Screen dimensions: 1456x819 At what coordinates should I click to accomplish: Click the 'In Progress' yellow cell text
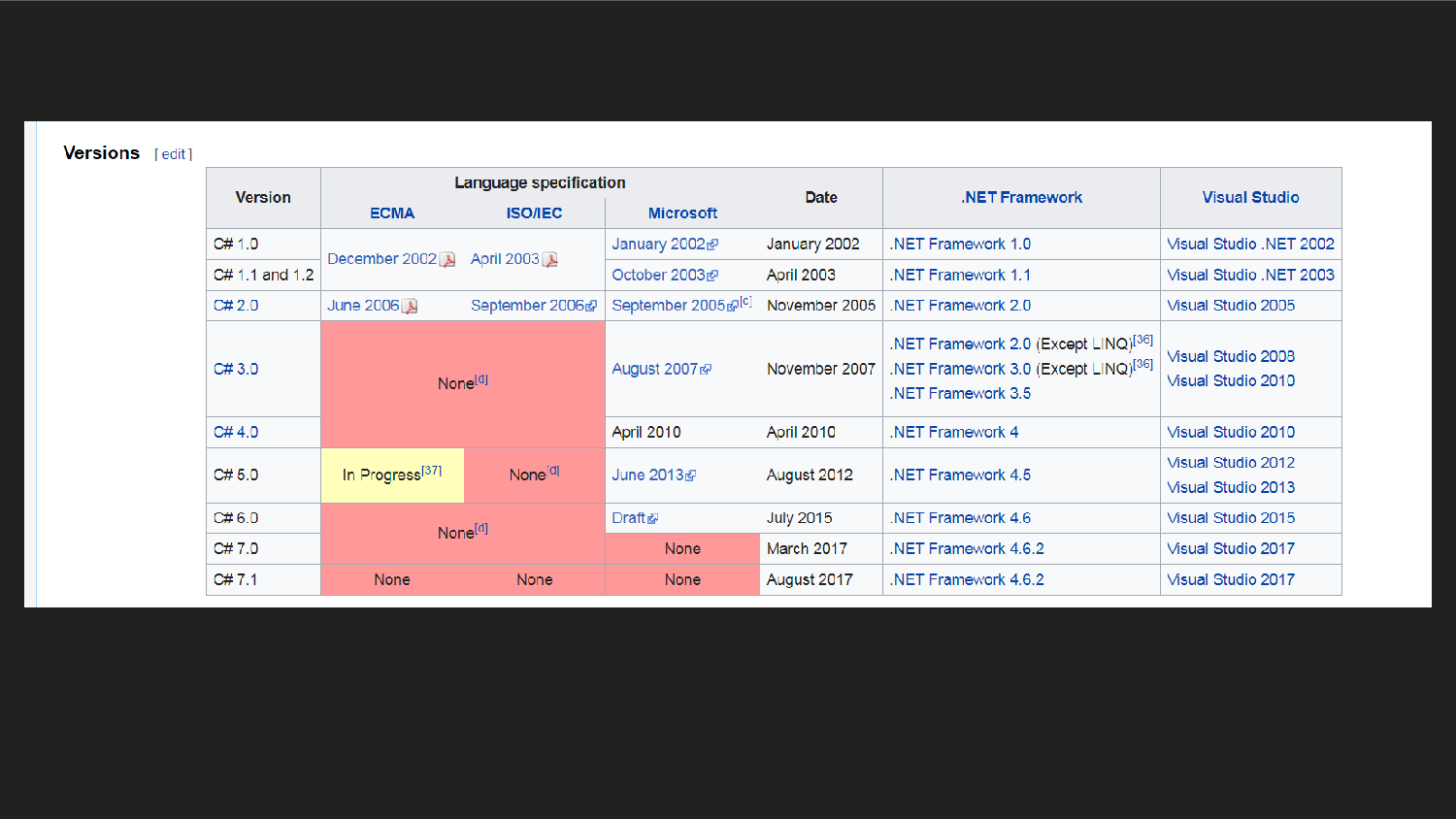point(381,475)
